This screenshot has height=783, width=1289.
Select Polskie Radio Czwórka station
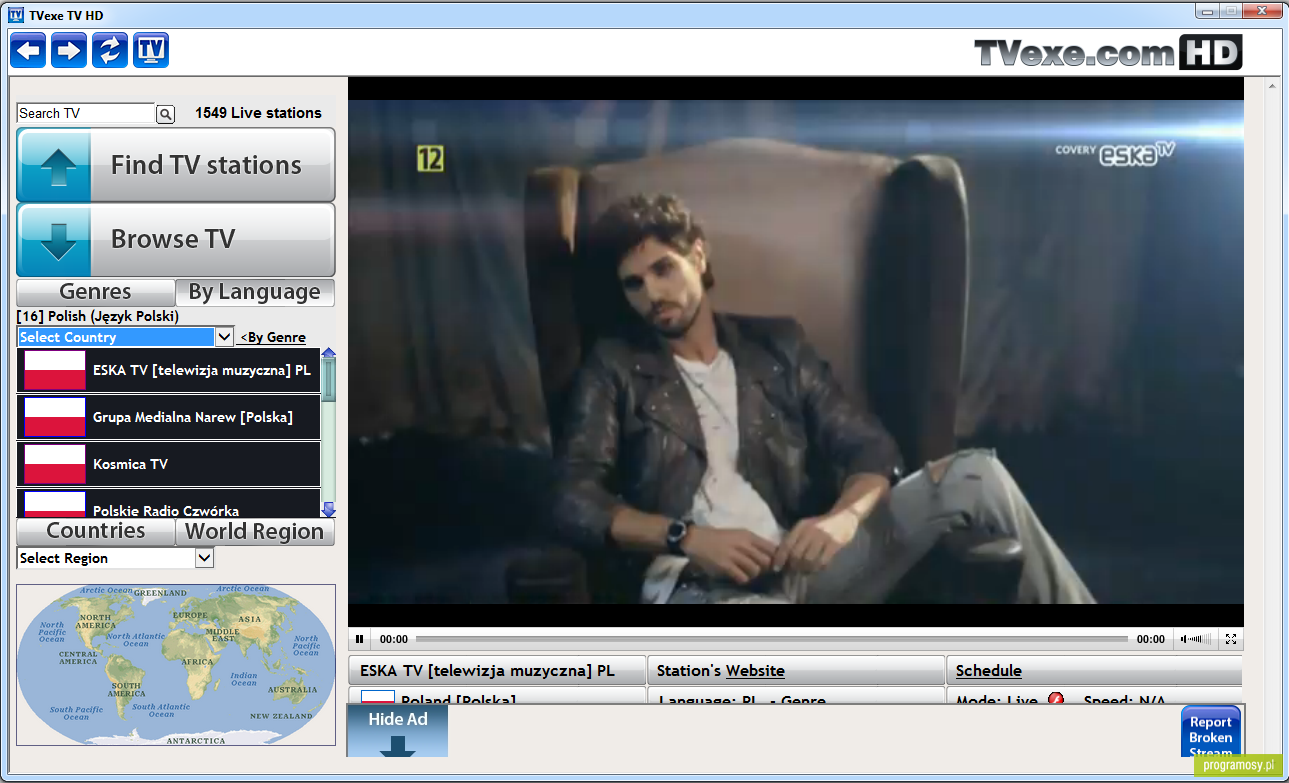[168, 504]
